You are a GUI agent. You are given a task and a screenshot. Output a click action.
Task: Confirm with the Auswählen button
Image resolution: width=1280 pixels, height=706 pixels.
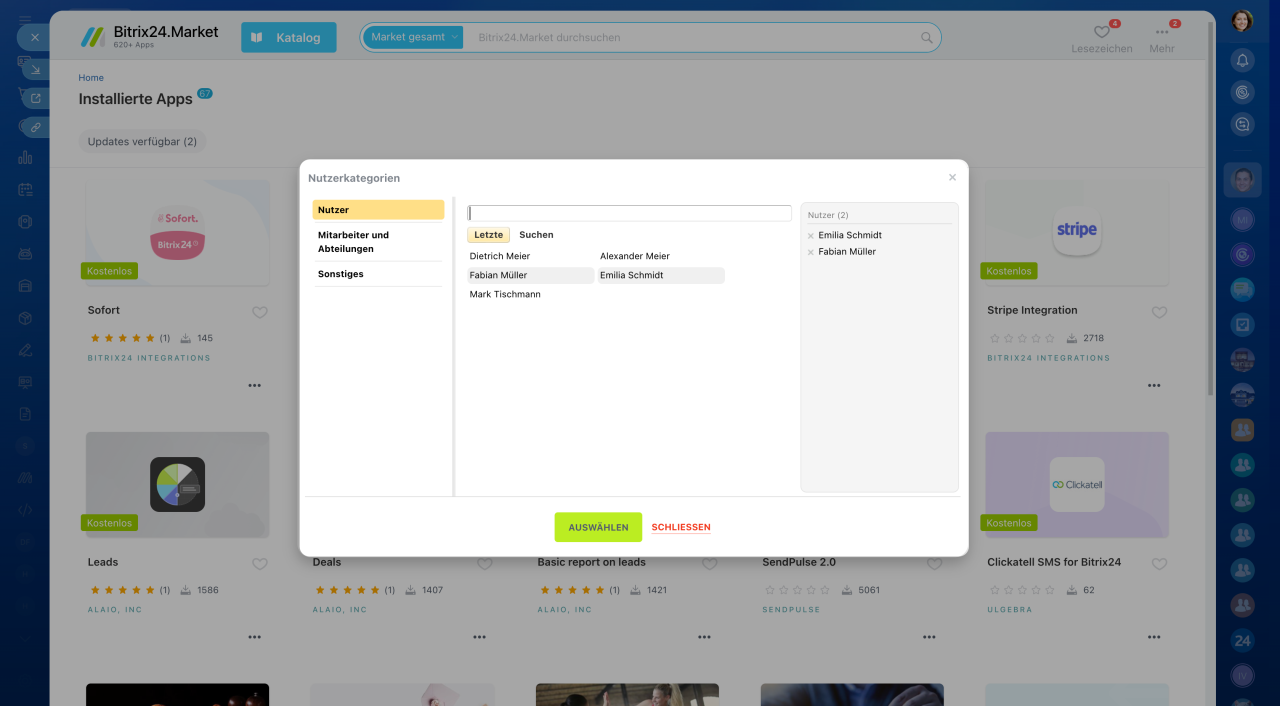598,527
